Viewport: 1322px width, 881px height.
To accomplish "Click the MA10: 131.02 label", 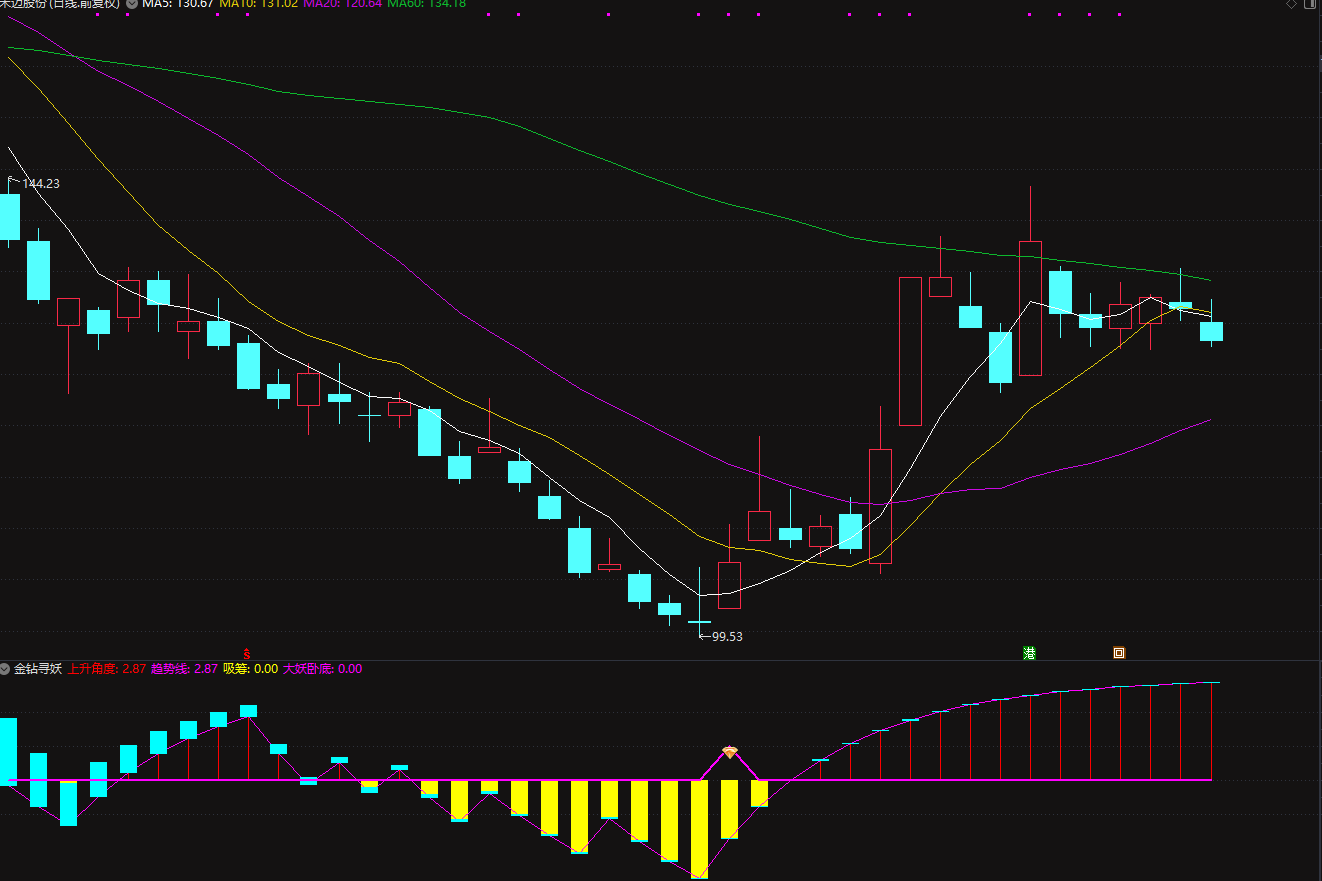I will 258,4.
